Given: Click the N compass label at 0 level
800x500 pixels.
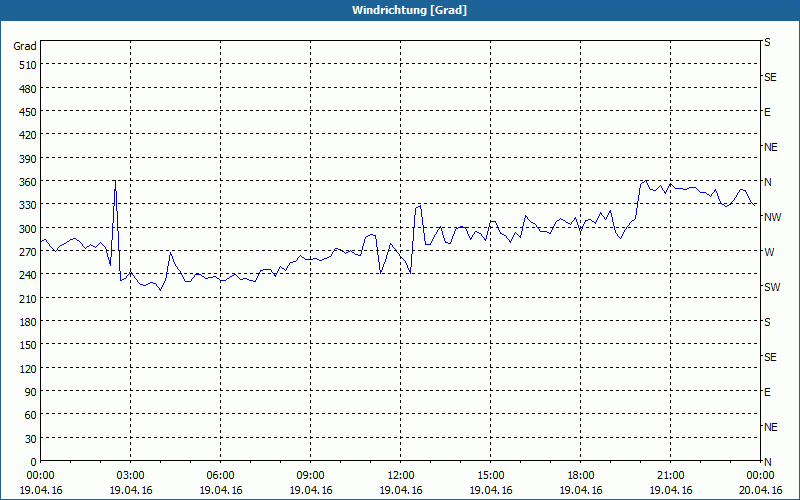Looking at the screenshot, I should [x=767, y=462].
